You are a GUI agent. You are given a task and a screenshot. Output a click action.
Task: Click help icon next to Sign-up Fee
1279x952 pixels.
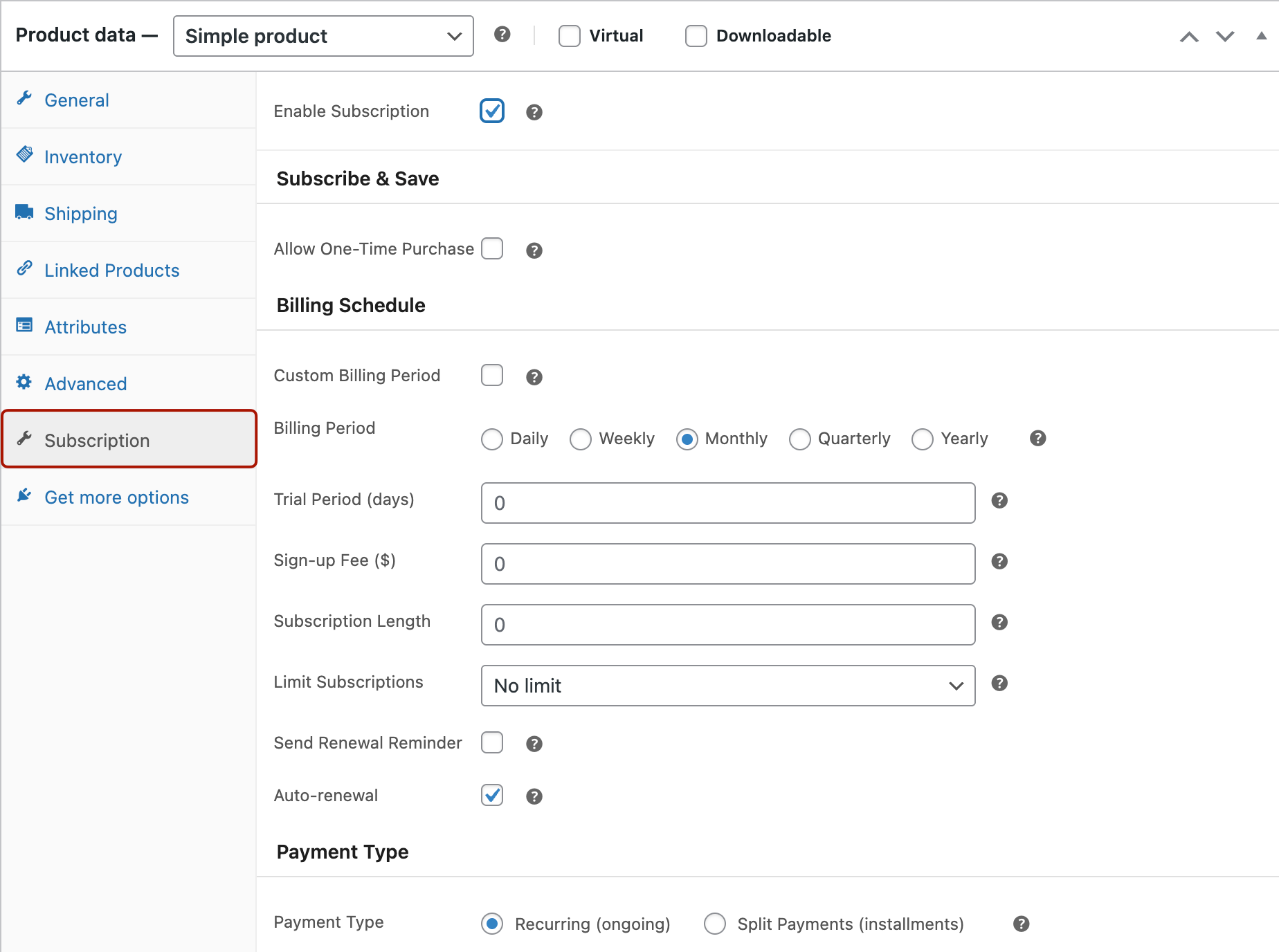(x=999, y=561)
